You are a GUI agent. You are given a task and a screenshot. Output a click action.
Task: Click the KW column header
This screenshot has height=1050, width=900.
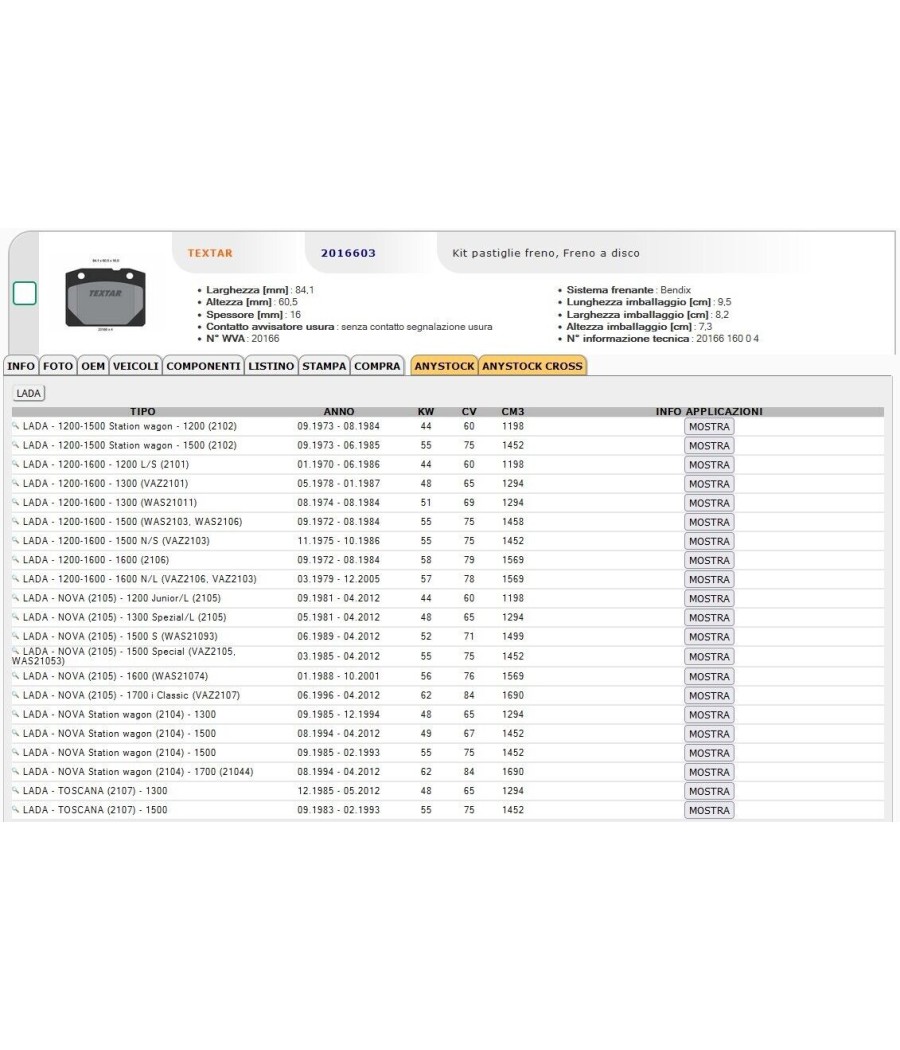click(426, 412)
